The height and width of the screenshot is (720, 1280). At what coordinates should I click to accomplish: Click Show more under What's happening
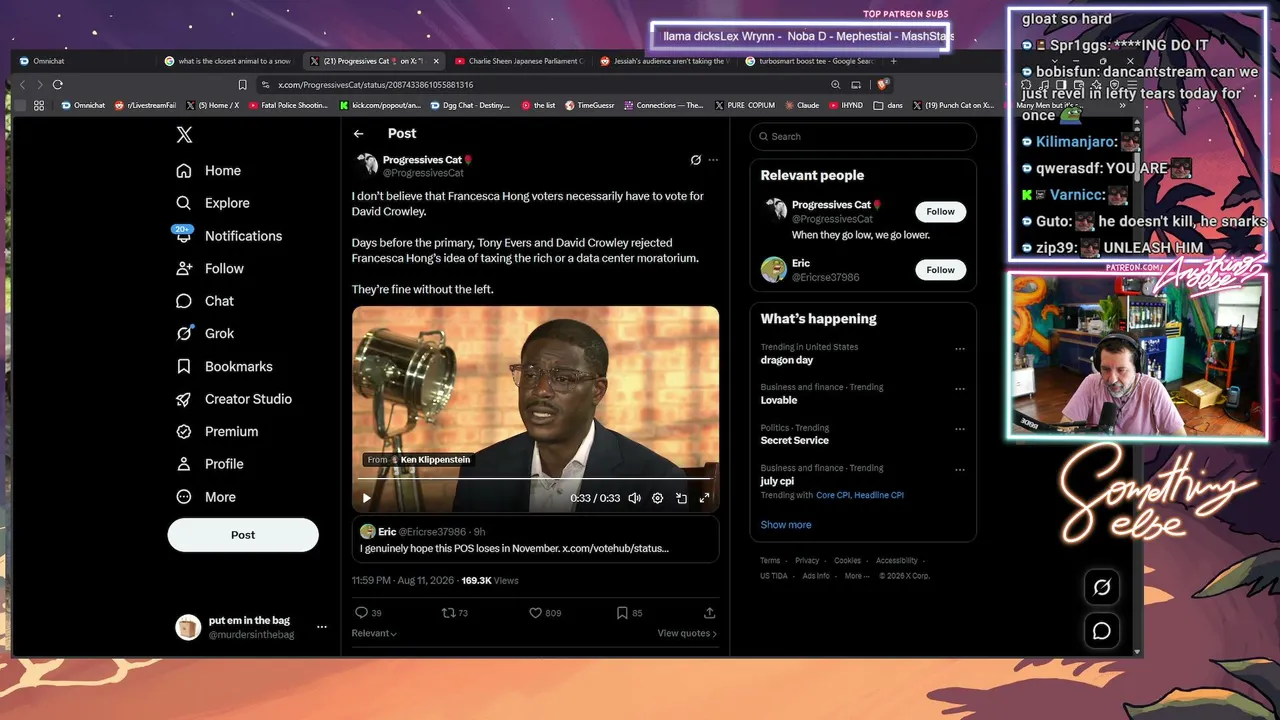pyautogui.click(x=786, y=525)
